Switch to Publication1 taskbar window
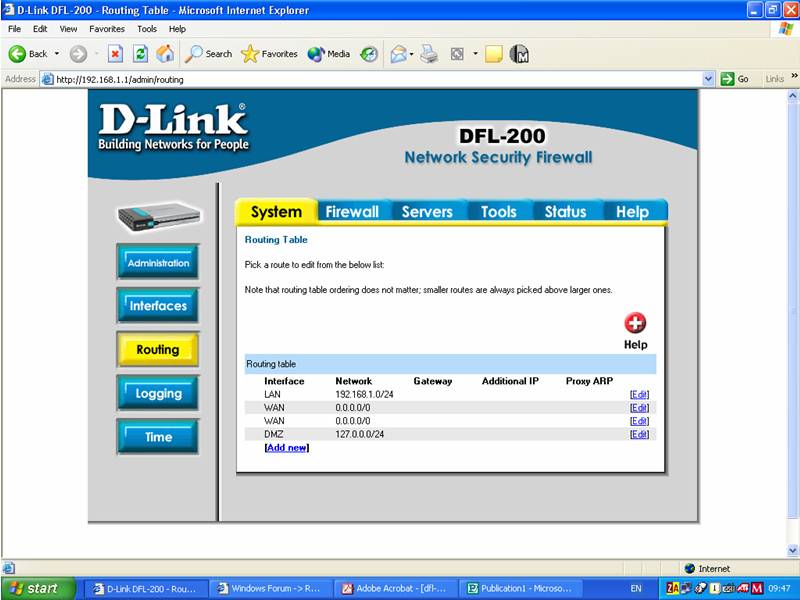This screenshot has width=800, height=600. (x=520, y=588)
